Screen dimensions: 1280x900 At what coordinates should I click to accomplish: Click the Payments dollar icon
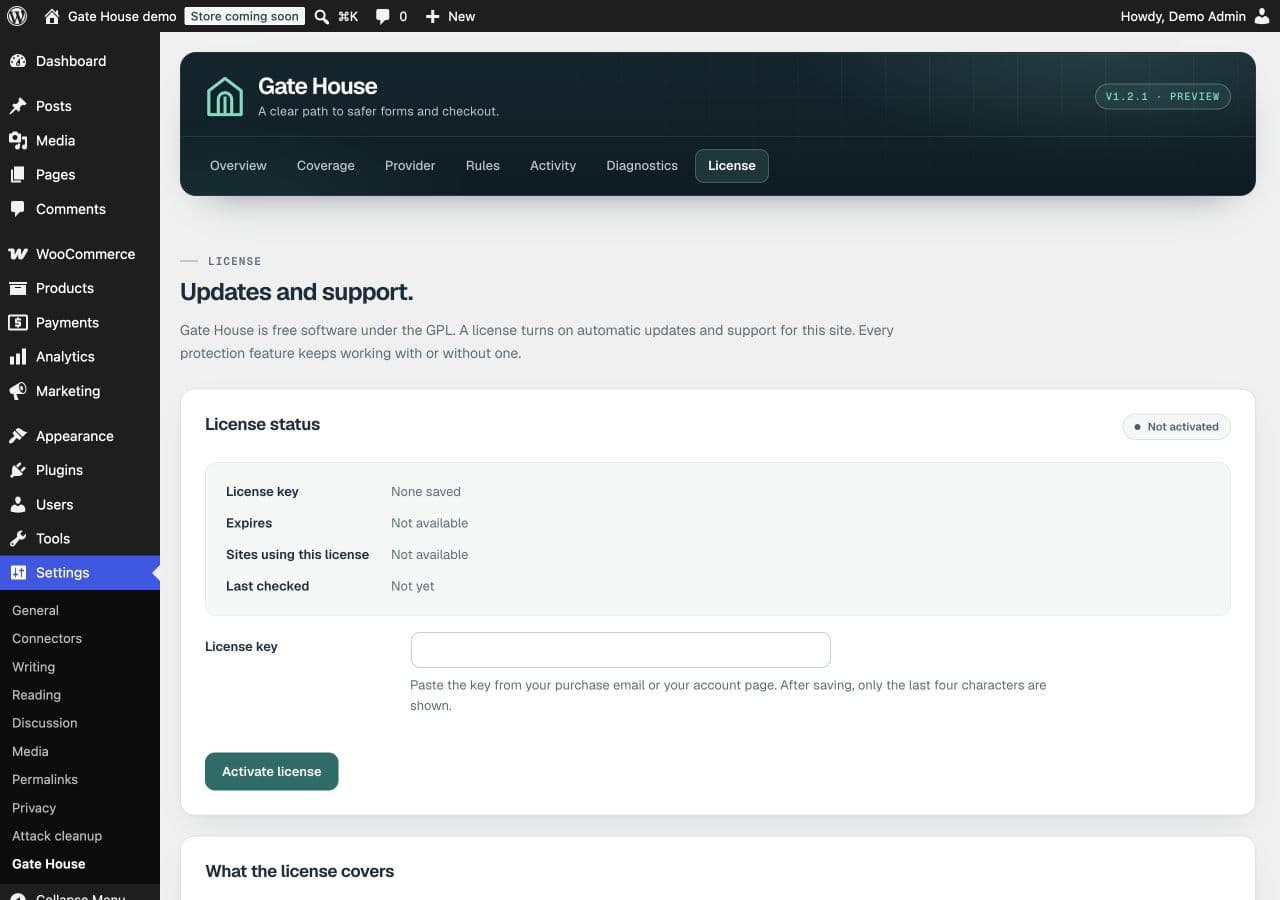click(18, 322)
